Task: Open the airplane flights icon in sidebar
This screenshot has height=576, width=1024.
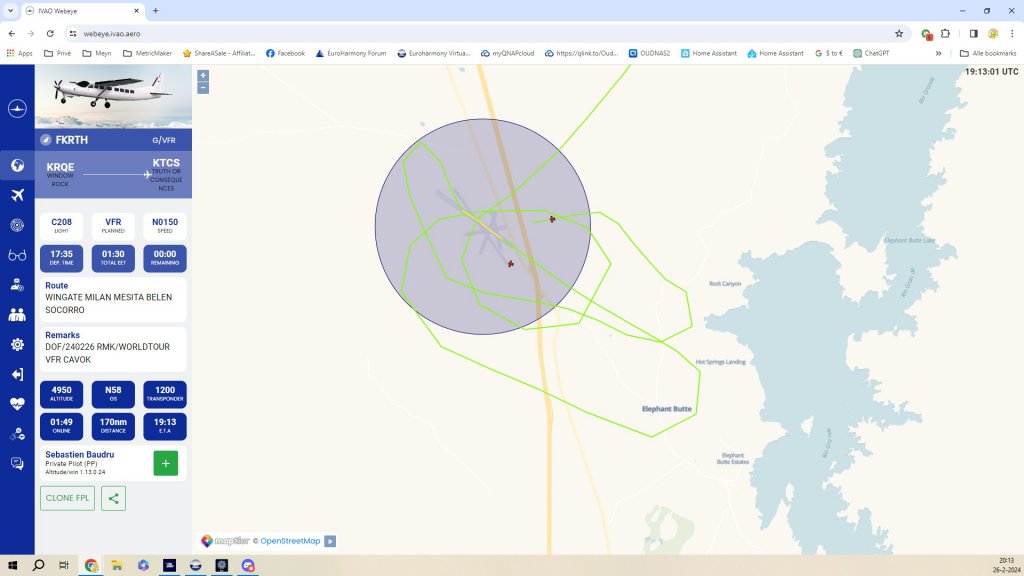Action: pyautogui.click(x=17, y=195)
